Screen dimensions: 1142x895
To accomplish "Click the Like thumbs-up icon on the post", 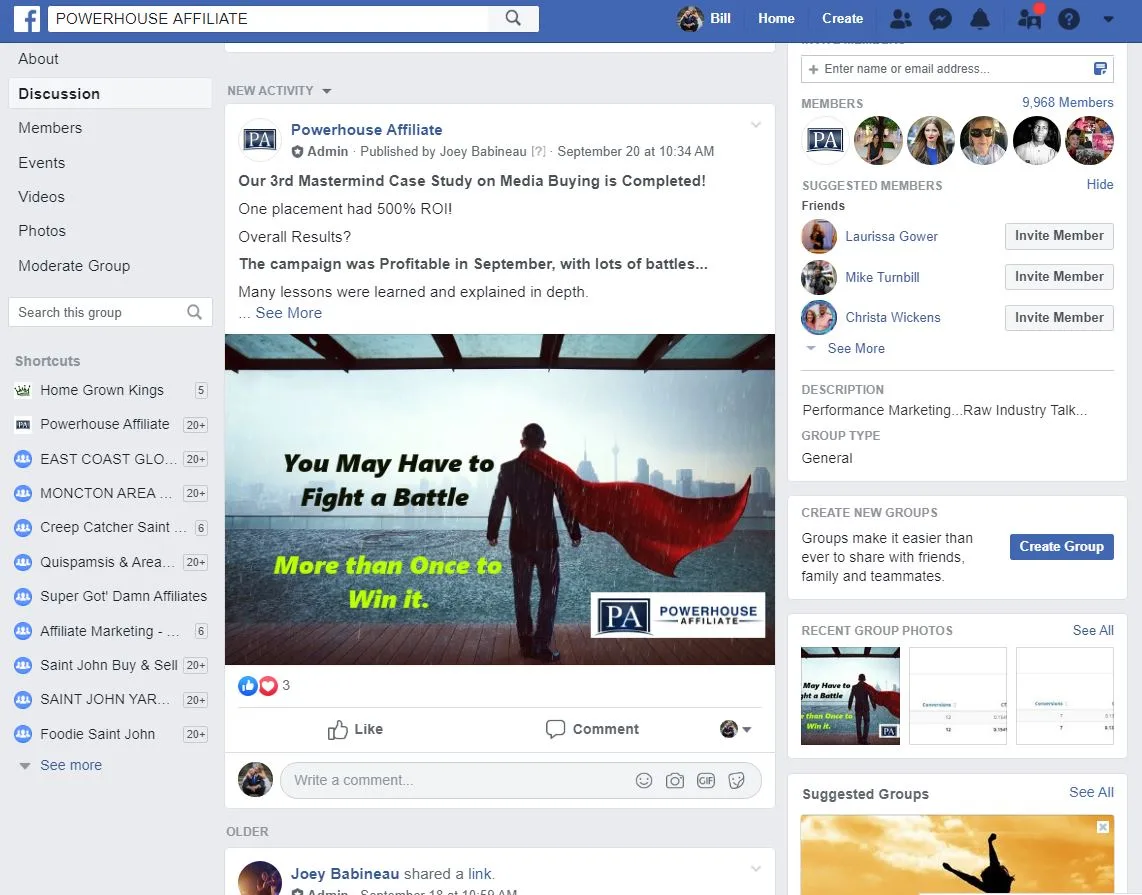I will pos(337,730).
